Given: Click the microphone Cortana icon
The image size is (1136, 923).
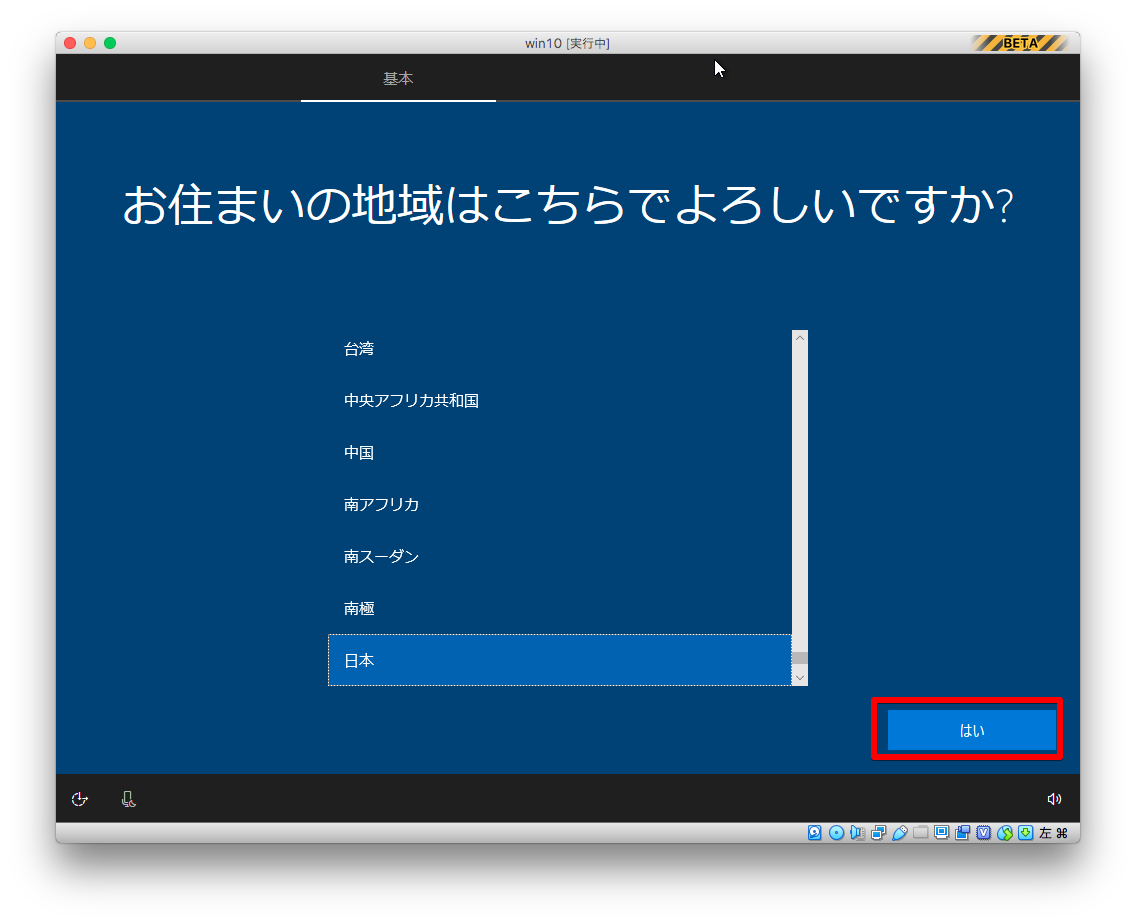Looking at the screenshot, I should 128,799.
